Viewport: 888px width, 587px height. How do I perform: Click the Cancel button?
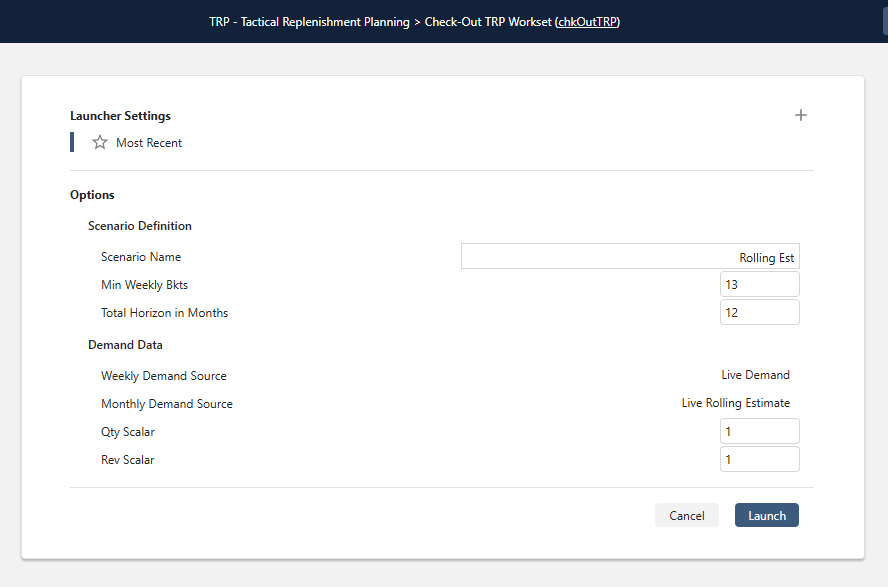coord(686,515)
